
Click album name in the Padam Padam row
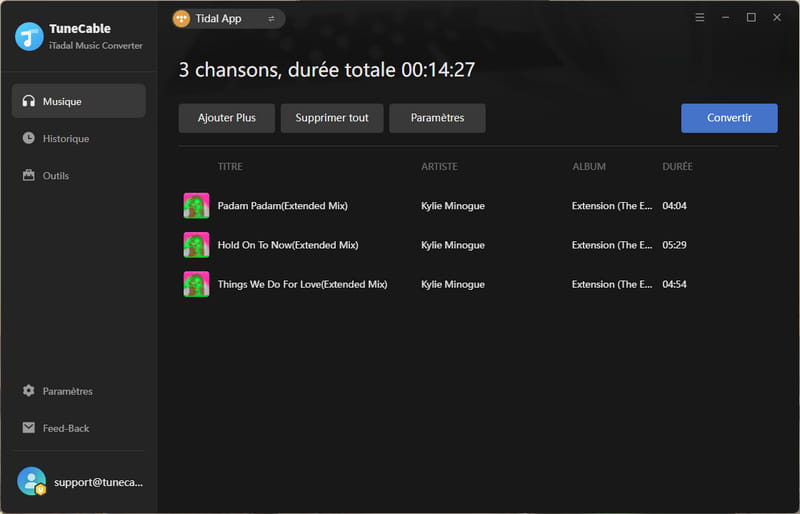(x=612, y=206)
